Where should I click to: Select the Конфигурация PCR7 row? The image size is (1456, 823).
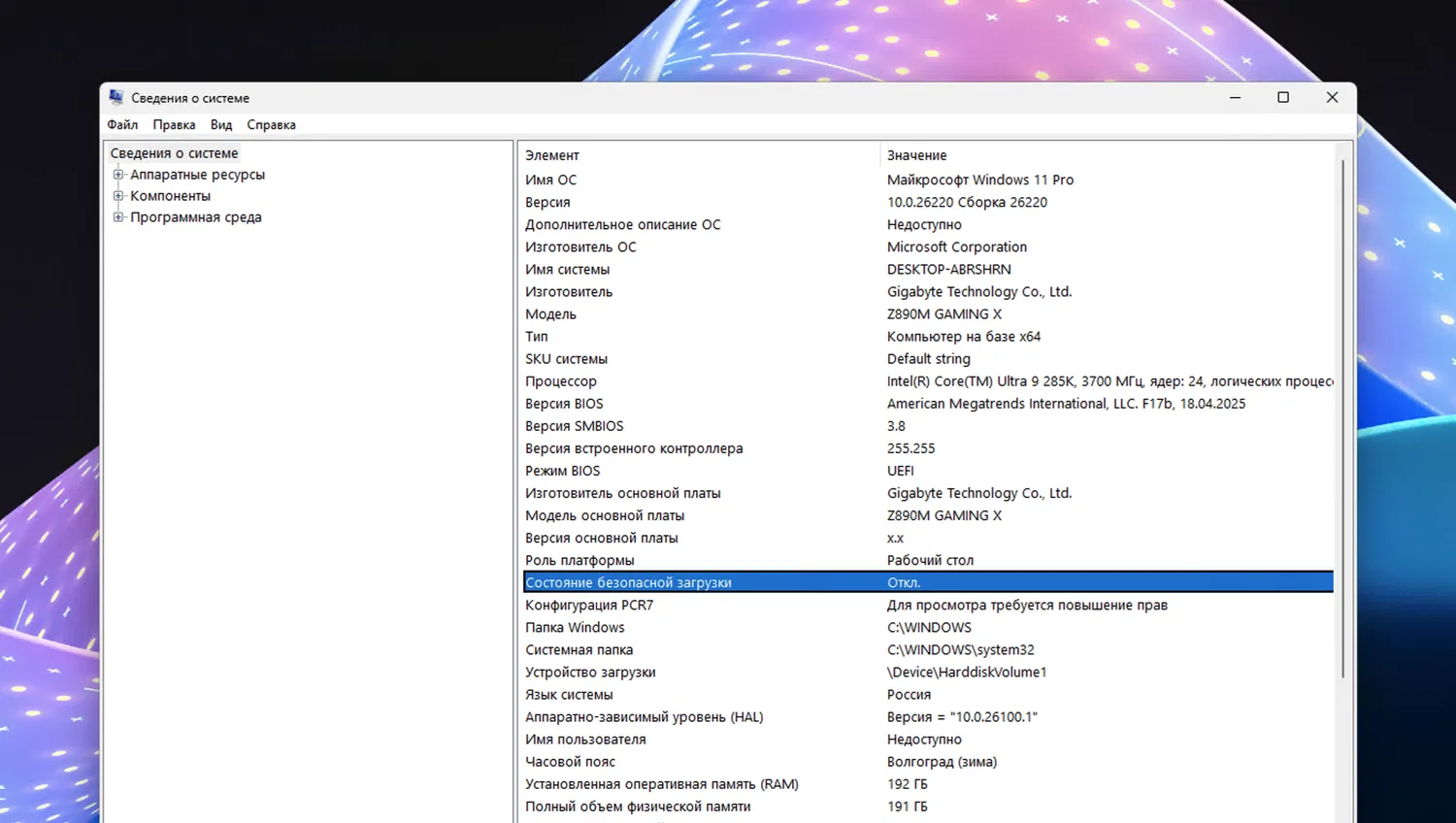[928, 605]
